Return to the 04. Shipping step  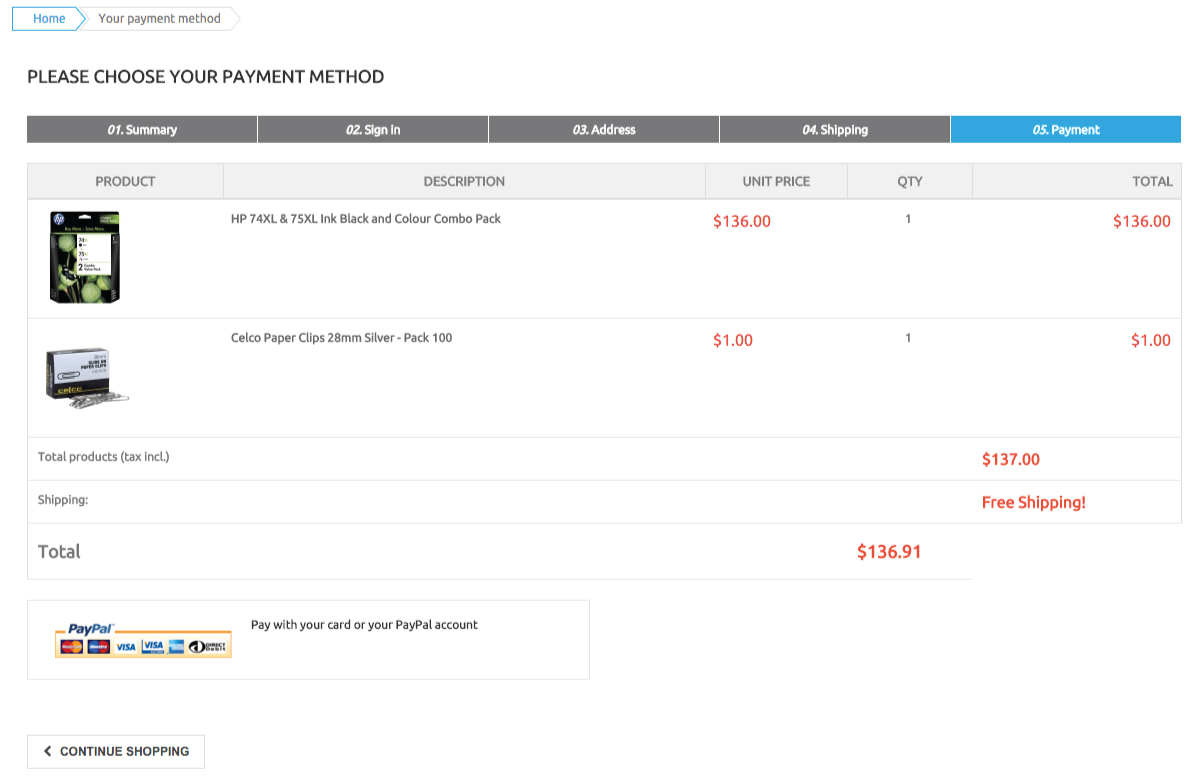coord(834,130)
